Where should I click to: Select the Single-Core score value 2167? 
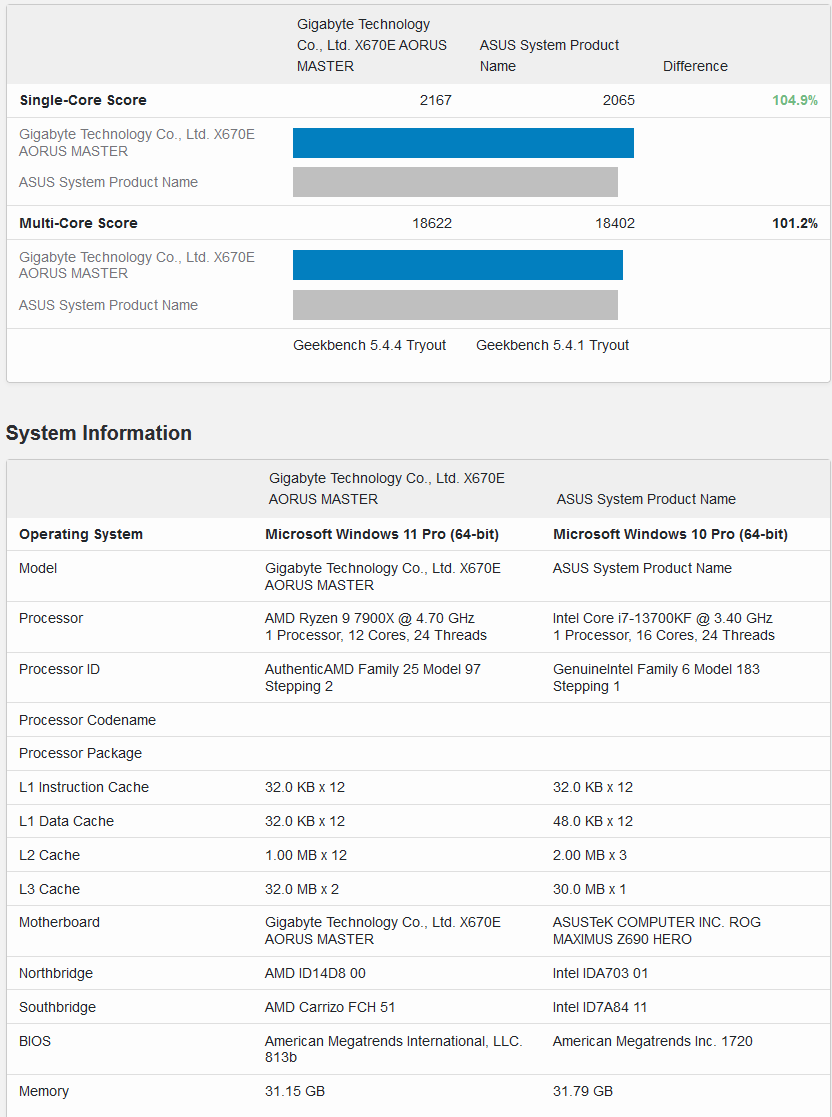(x=436, y=100)
